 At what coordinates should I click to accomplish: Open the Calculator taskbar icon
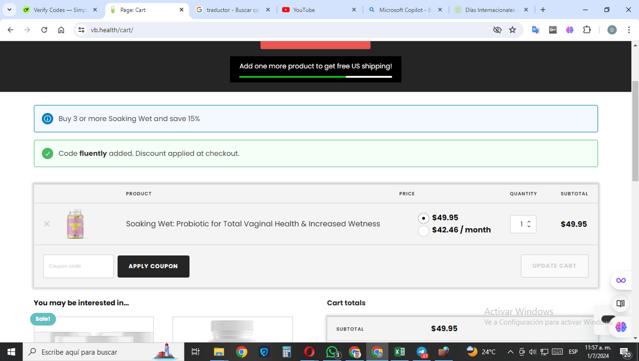[287, 352]
